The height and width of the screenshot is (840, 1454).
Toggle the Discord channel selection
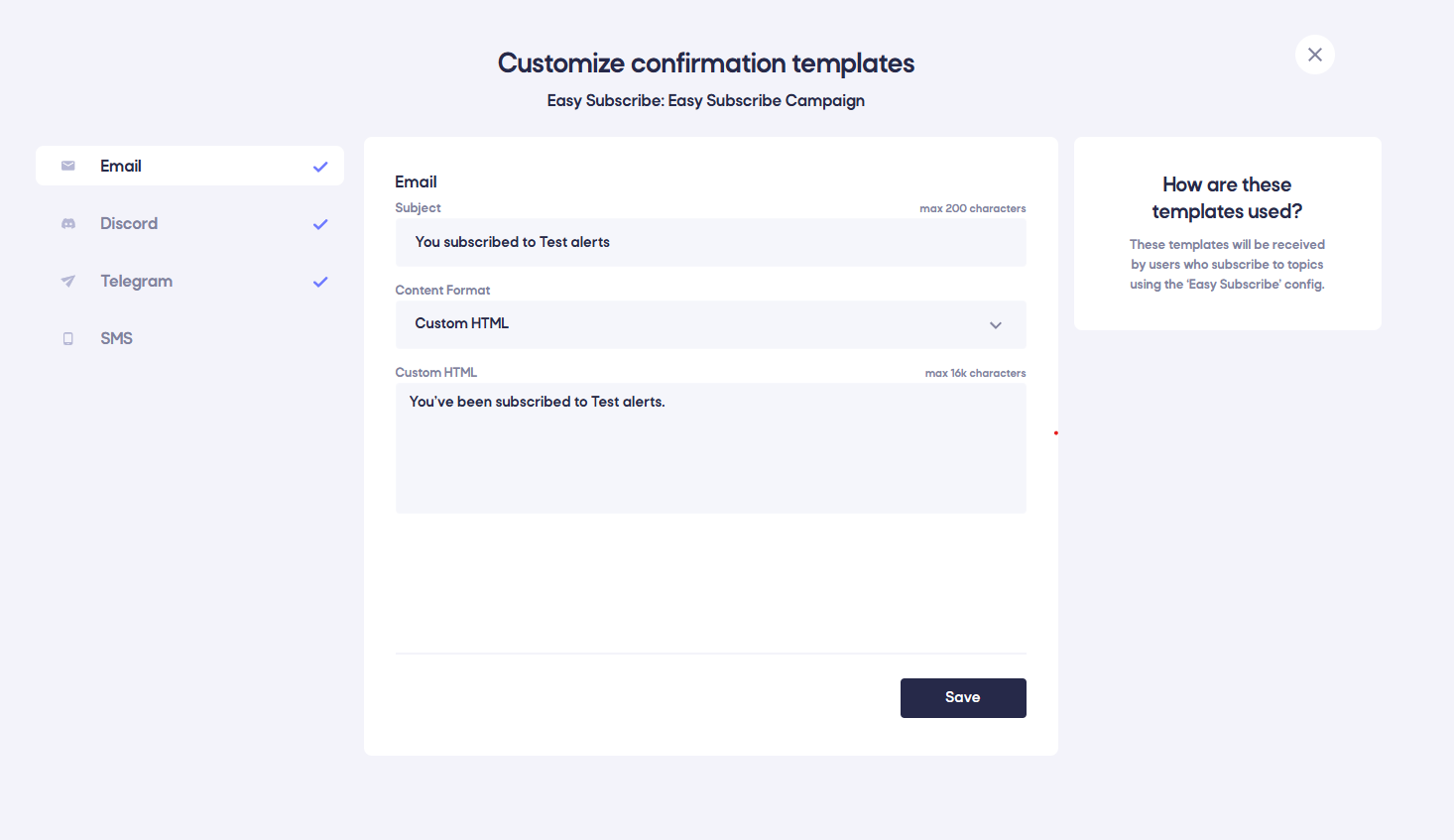pyautogui.click(x=188, y=223)
